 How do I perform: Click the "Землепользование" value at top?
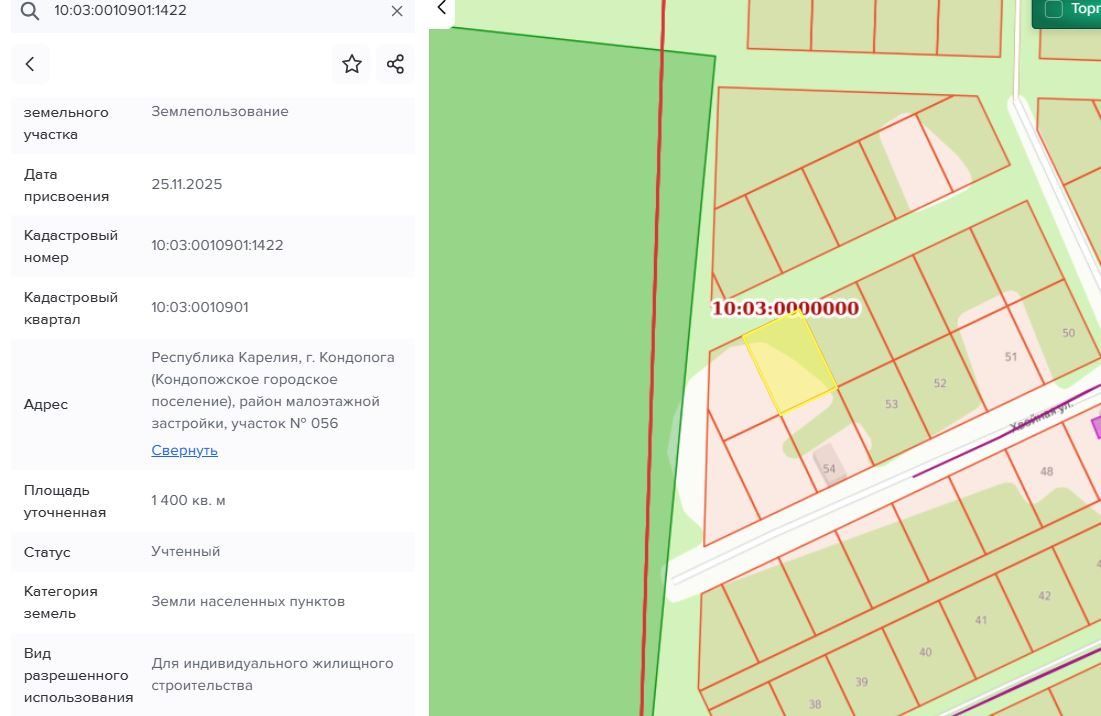[x=220, y=112]
